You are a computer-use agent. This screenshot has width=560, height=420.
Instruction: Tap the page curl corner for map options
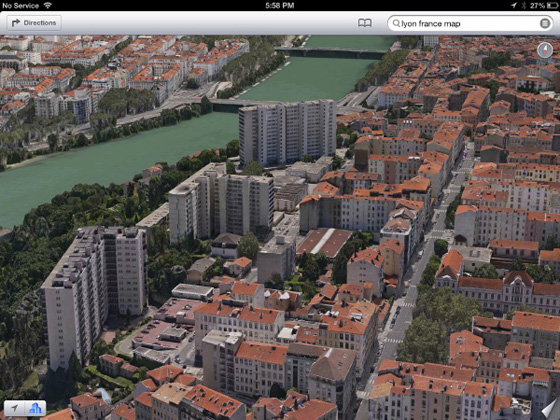pyautogui.click(x=549, y=409)
